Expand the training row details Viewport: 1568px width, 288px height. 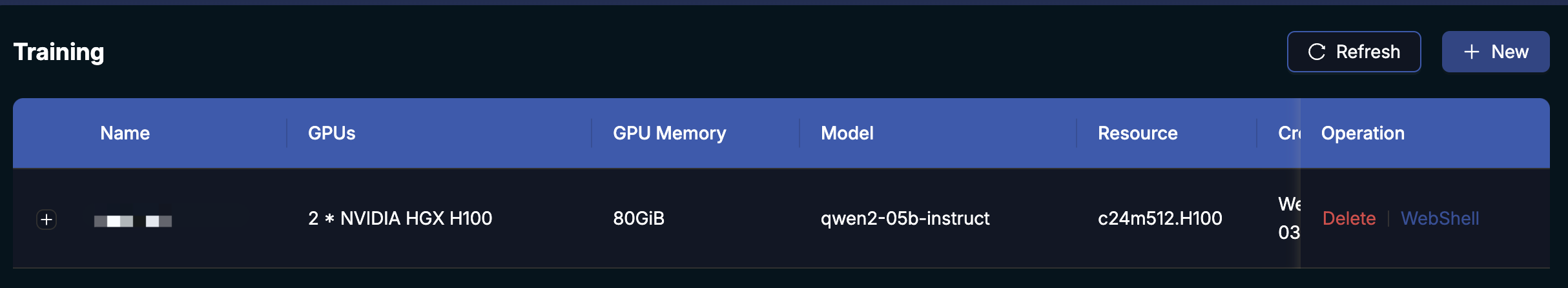click(x=46, y=220)
